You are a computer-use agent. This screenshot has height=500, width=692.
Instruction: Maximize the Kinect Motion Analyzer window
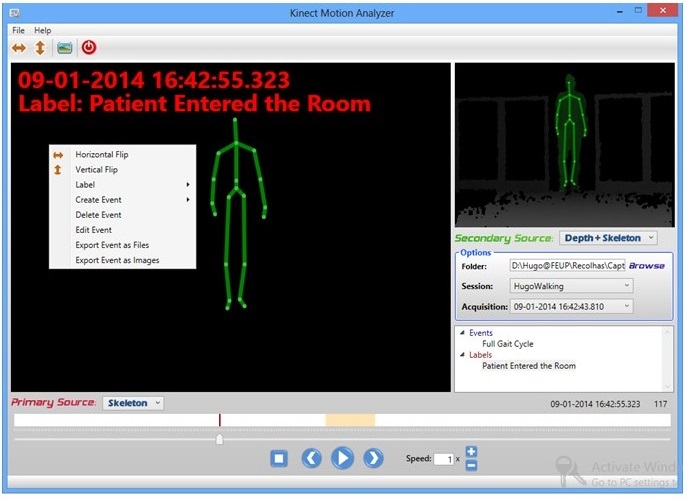638,11
